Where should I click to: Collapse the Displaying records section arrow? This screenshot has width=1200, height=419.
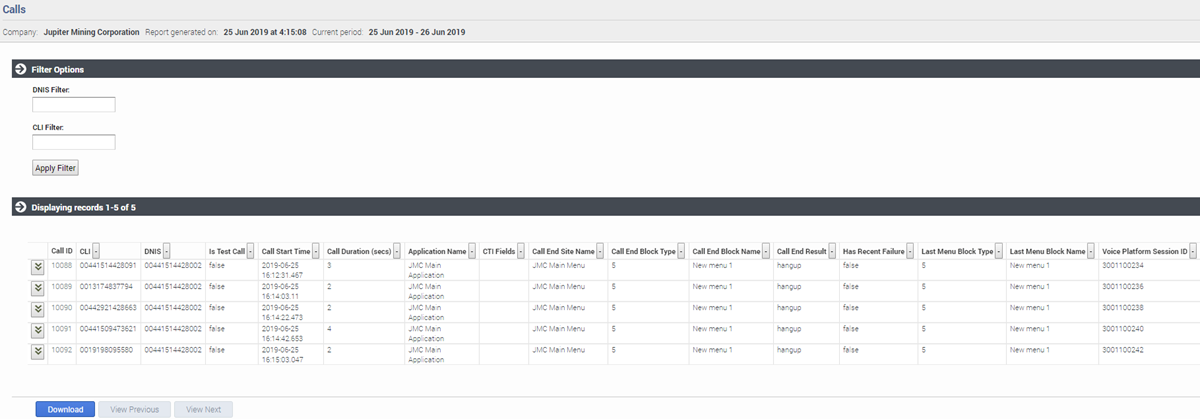[x=20, y=207]
